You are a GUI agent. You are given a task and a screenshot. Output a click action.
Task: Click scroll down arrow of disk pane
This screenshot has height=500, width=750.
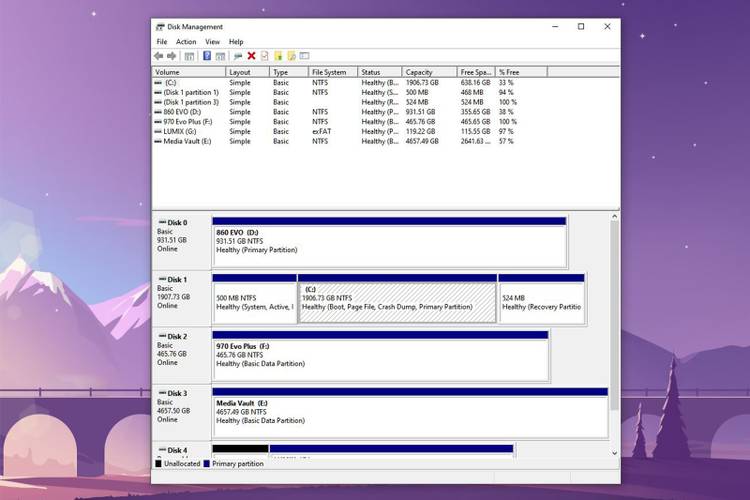tap(615, 453)
